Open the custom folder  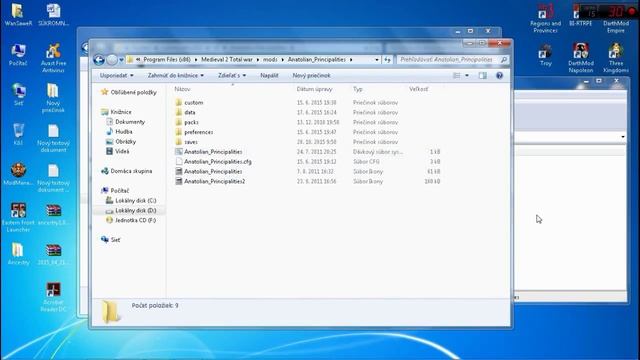pos(193,102)
